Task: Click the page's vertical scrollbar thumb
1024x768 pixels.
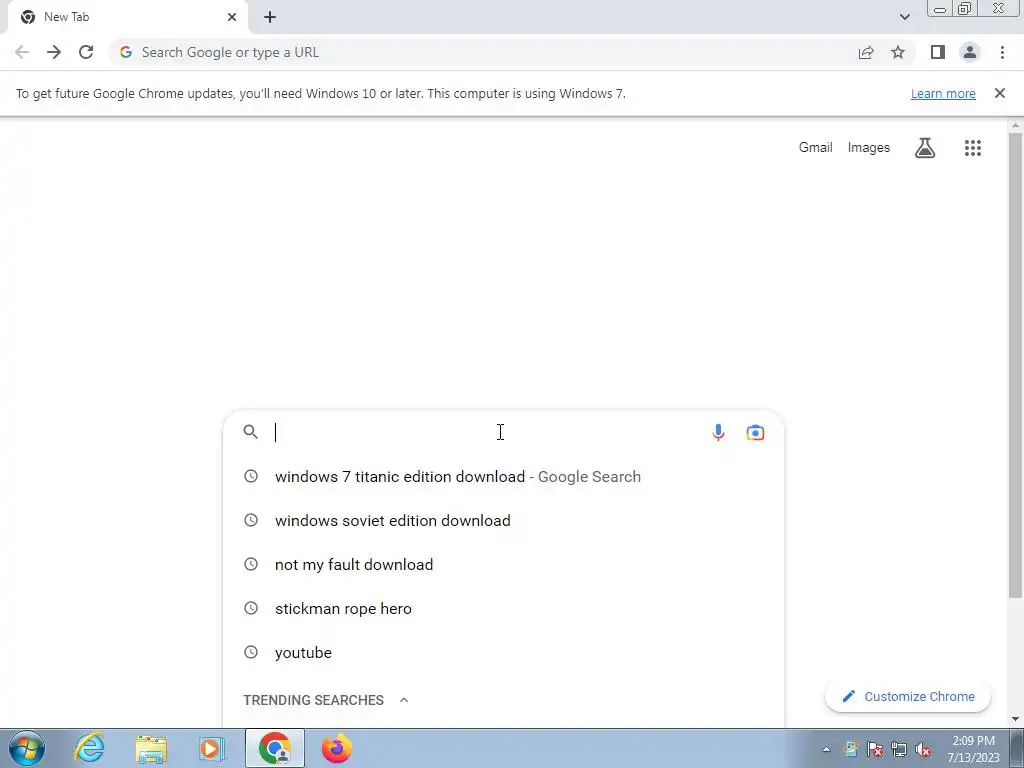Action: (x=1015, y=364)
